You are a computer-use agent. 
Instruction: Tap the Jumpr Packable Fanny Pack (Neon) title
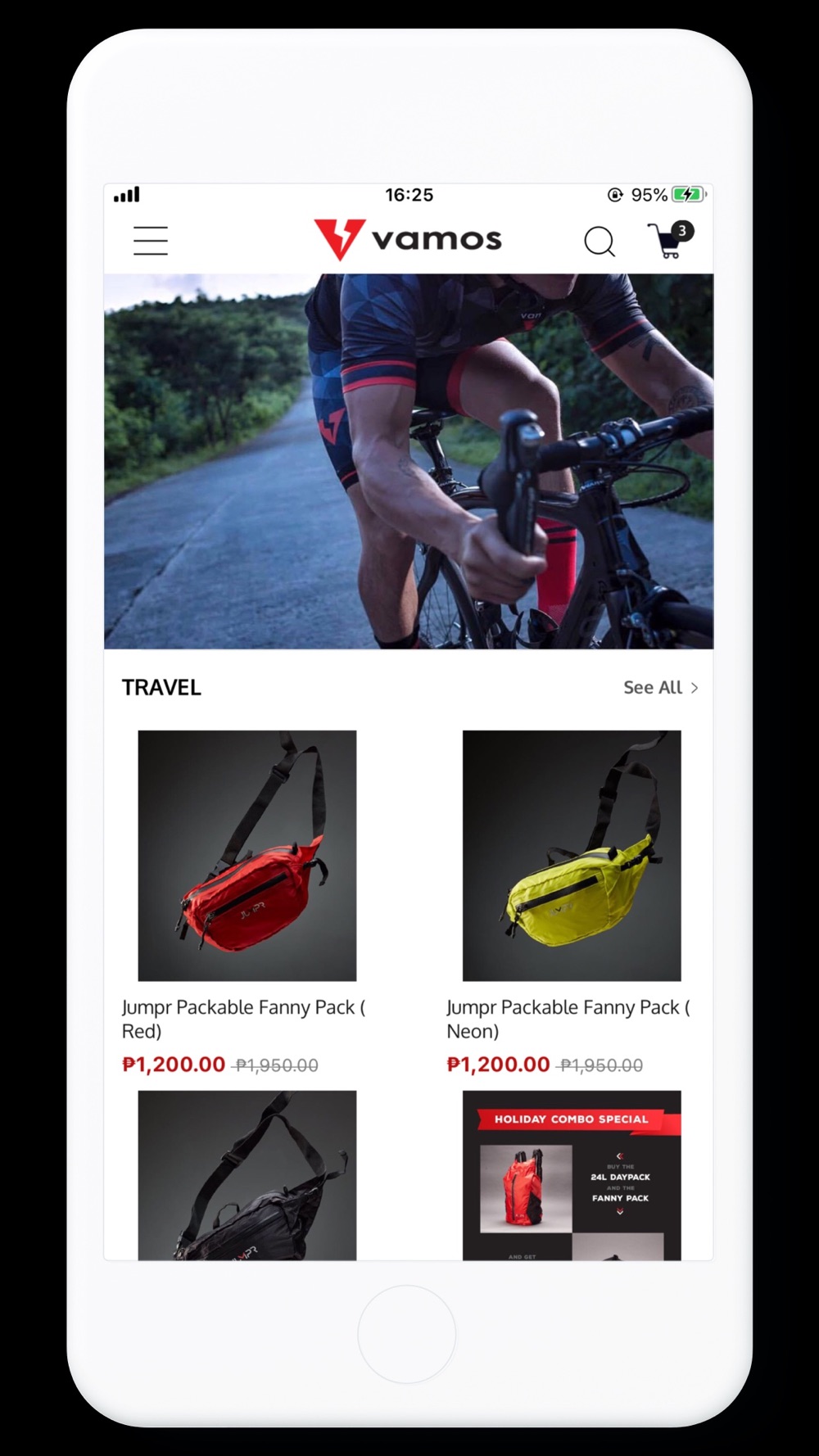coord(568,1019)
